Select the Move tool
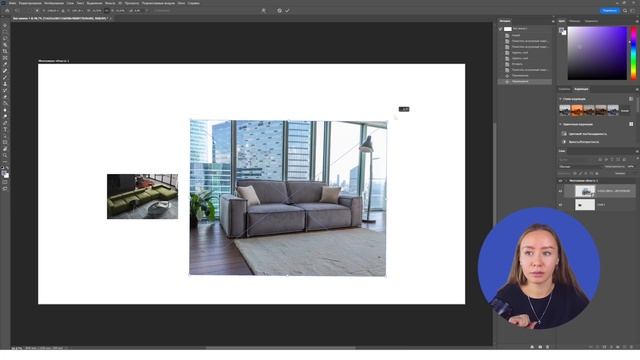The image size is (640, 360). 5,25
